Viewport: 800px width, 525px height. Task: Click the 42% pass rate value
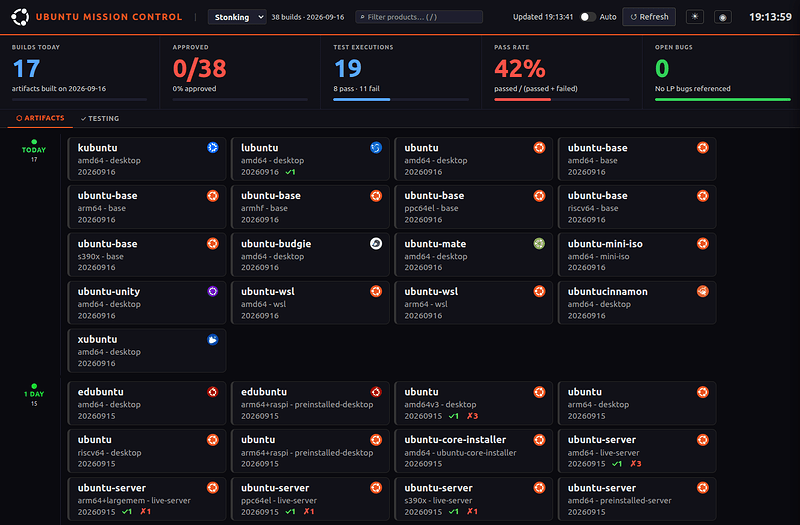[x=520, y=68]
